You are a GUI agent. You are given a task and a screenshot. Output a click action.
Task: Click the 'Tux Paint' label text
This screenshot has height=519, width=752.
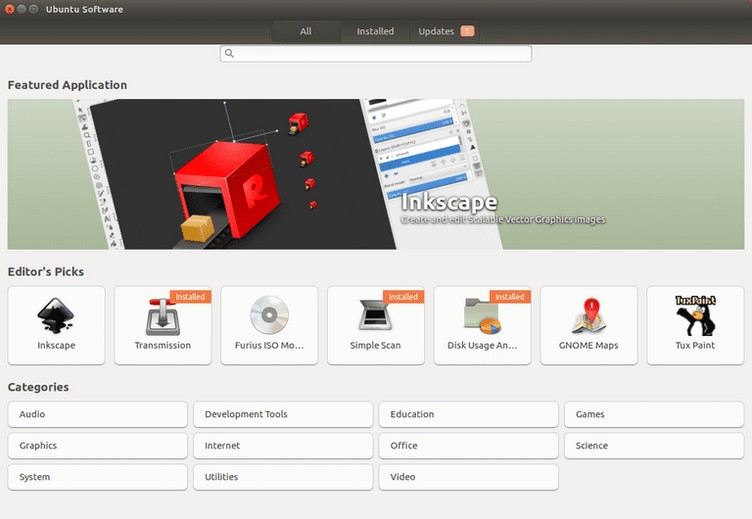click(x=695, y=345)
